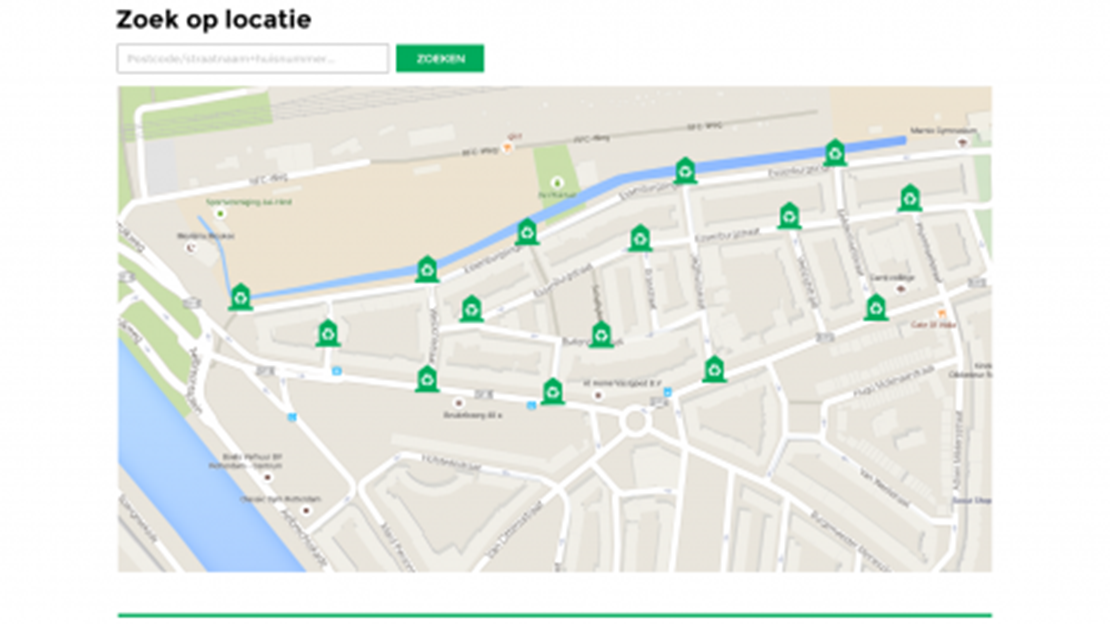This screenshot has height=624, width=1110.
Task: Click orange café icon near right map edge
Action: coord(940,313)
